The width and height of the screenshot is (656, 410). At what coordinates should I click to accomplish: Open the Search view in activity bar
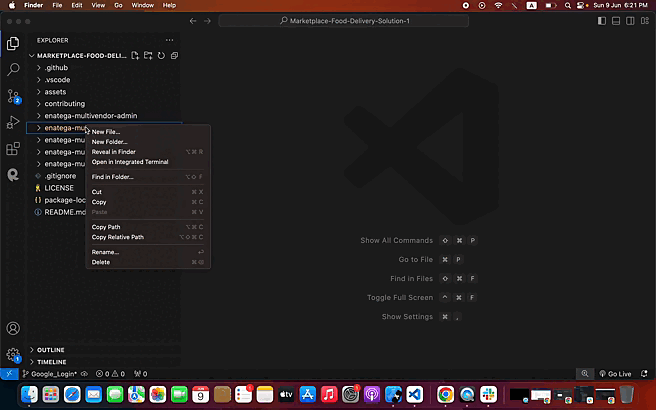click(13, 70)
